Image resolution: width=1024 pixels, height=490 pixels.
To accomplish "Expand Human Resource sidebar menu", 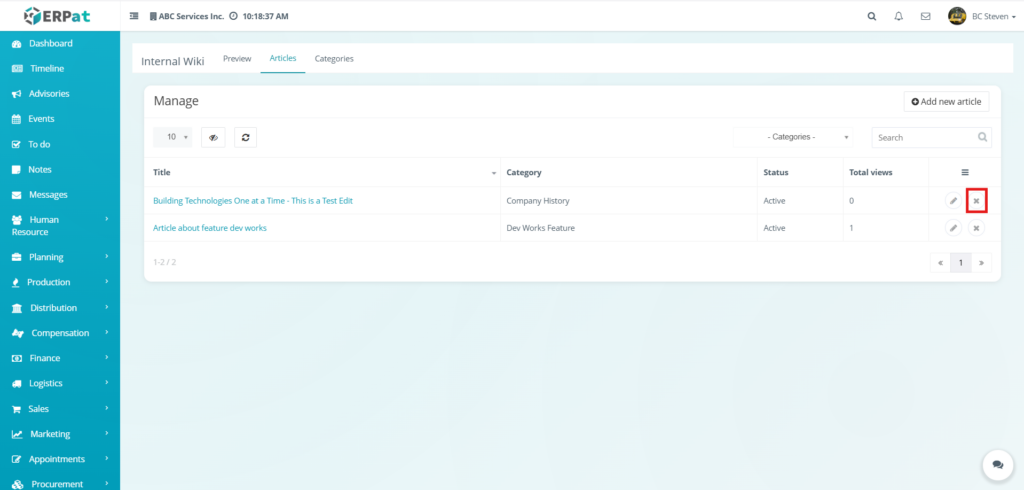I will [59, 225].
